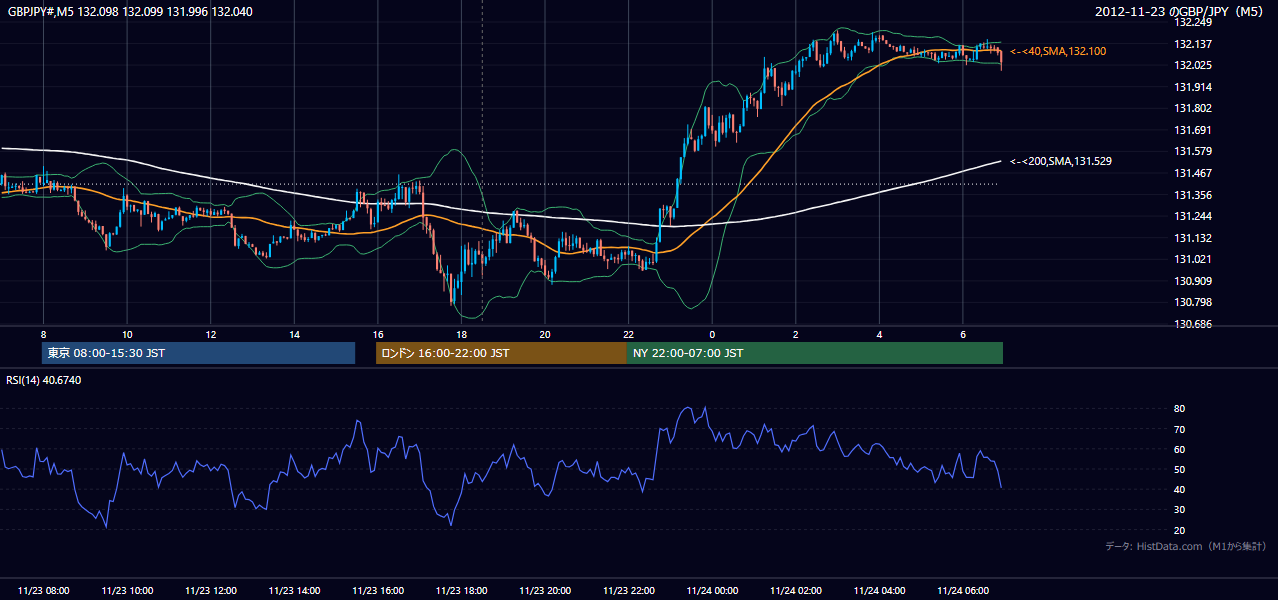1278x600 pixels.
Task: Click hour 10 on the chart time axis
Action: coord(127,334)
